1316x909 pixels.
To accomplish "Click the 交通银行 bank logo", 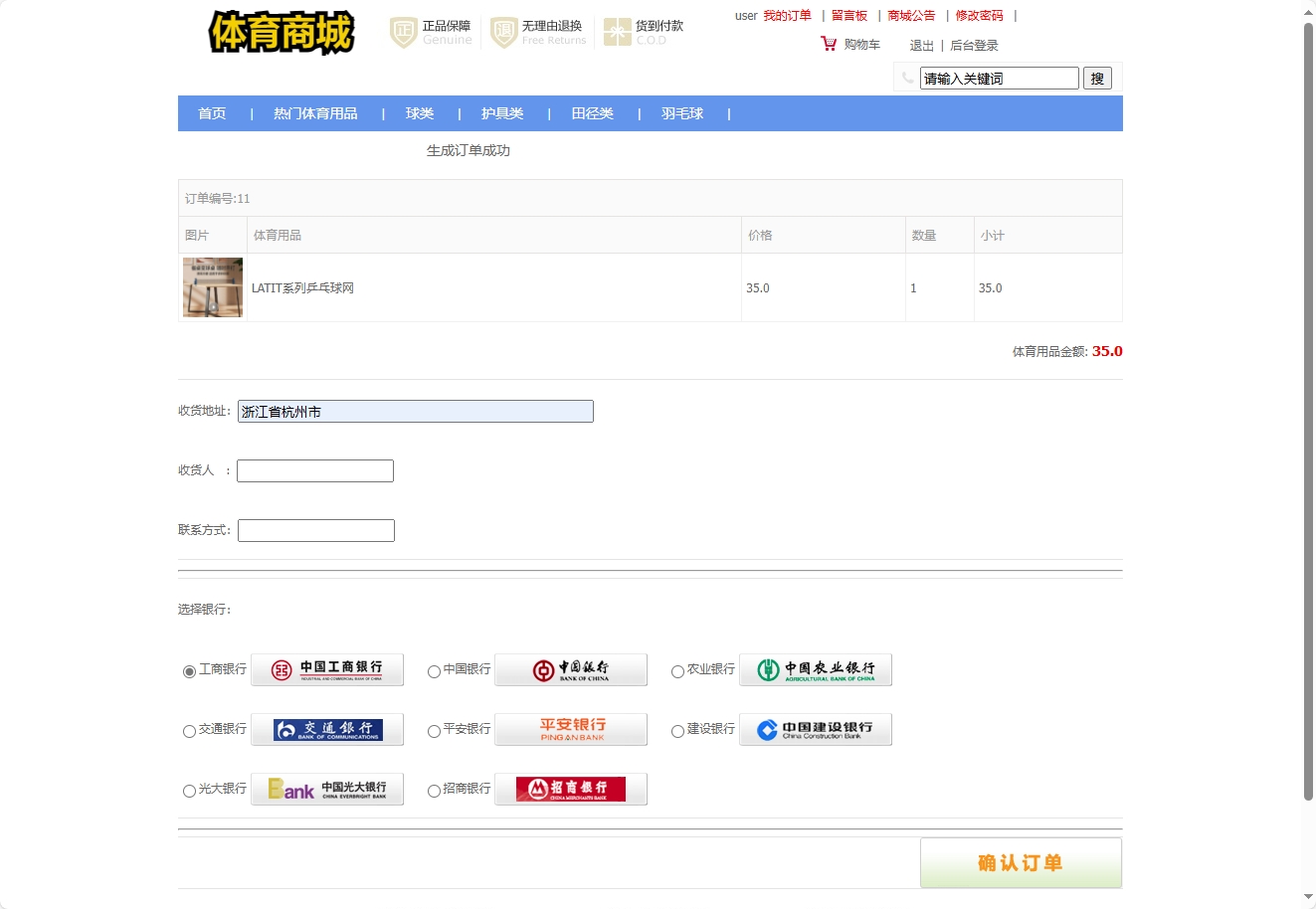I will coord(326,729).
